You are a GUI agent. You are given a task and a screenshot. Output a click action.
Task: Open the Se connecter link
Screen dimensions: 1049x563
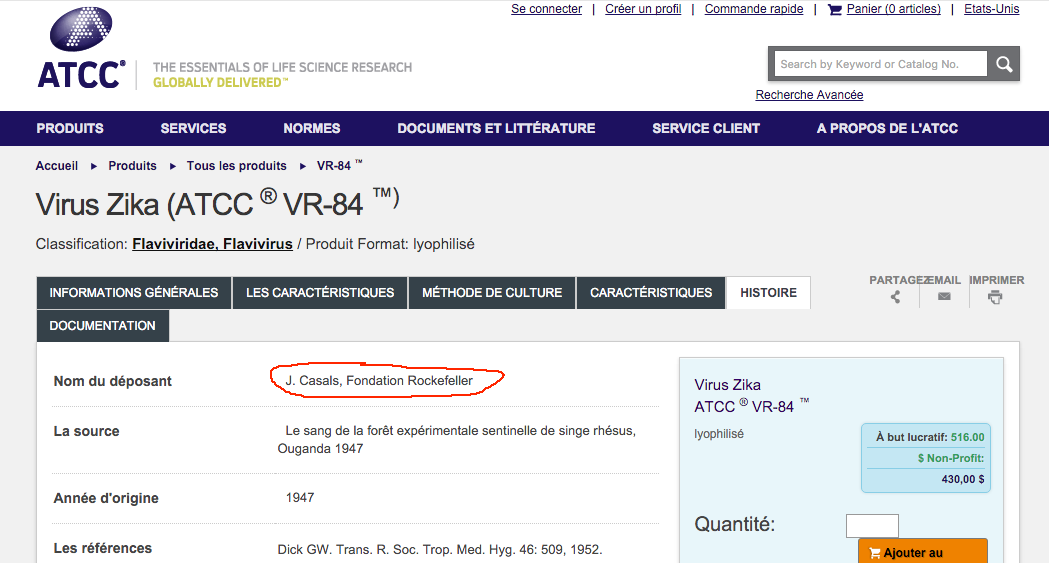546,9
